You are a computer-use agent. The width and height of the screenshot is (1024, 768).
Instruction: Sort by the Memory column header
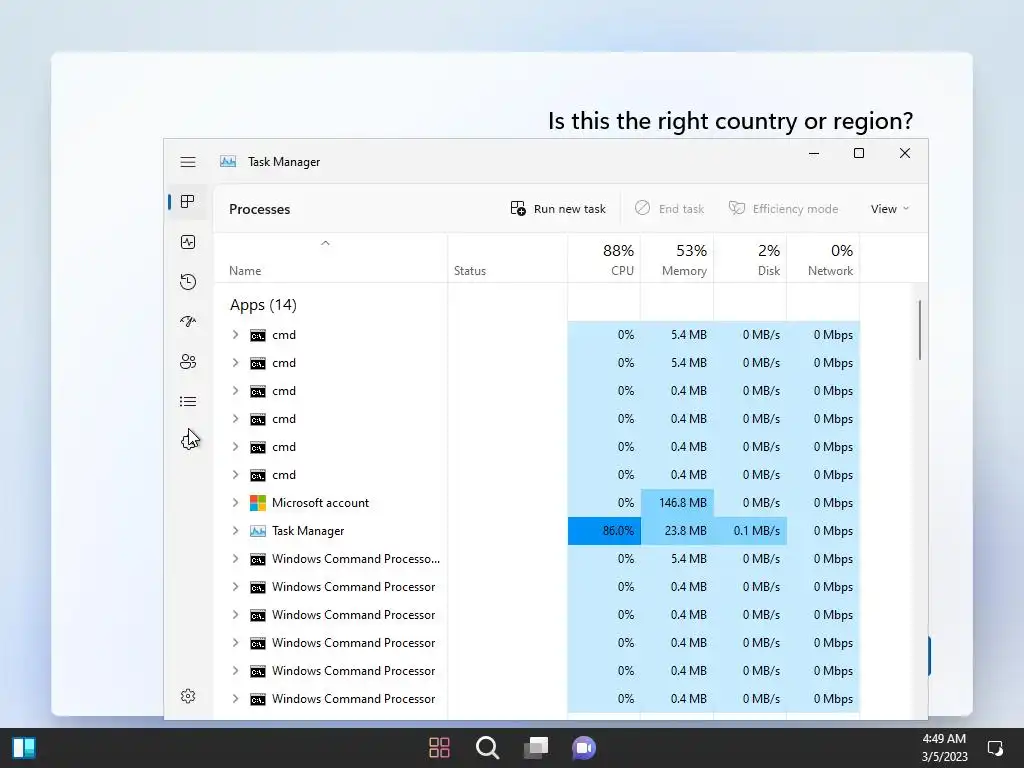[x=677, y=259]
